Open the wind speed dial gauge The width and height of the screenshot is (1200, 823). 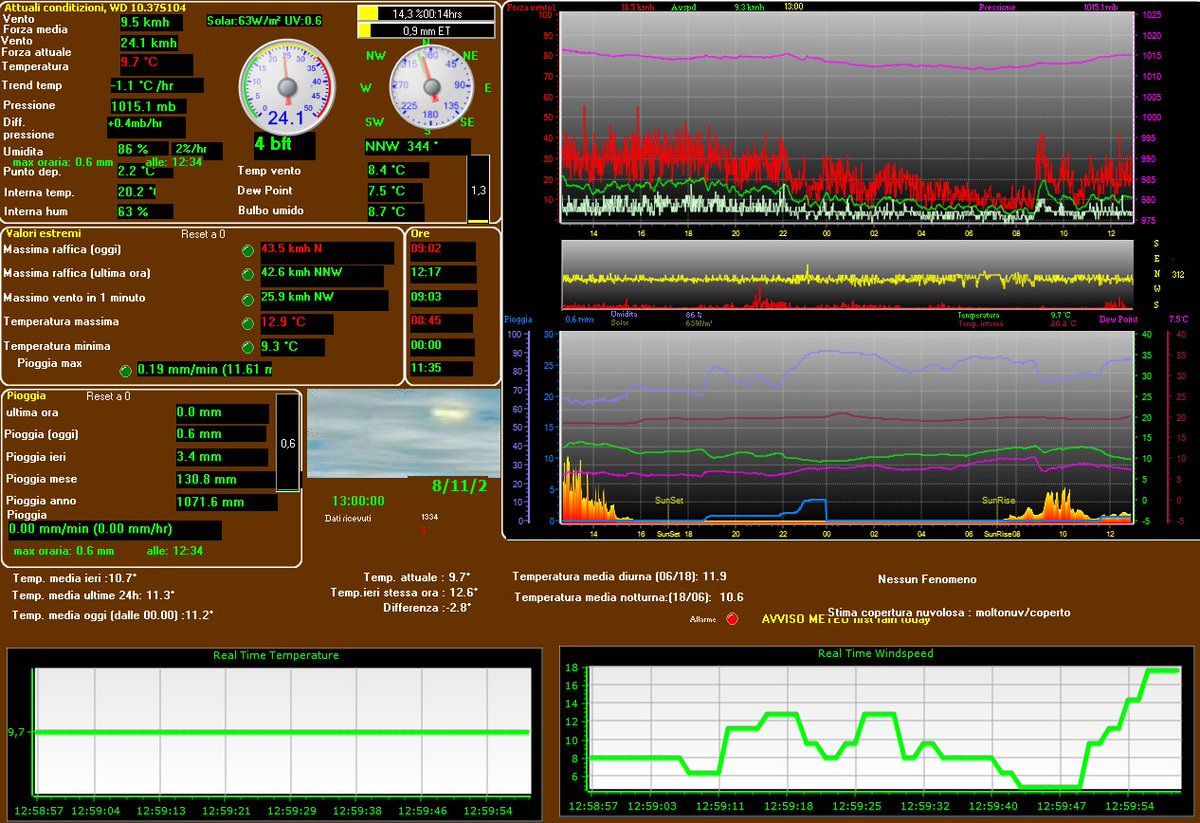286,85
